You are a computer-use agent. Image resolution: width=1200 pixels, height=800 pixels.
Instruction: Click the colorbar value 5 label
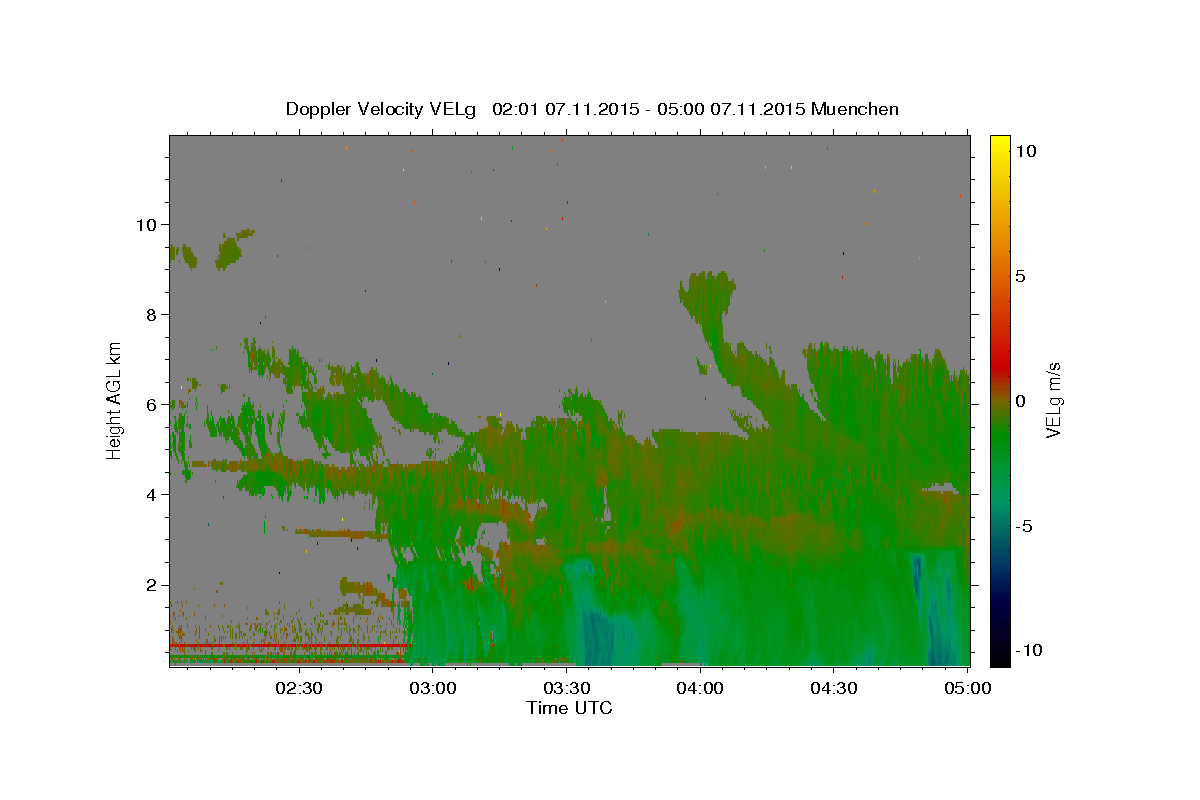[1020, 275]
